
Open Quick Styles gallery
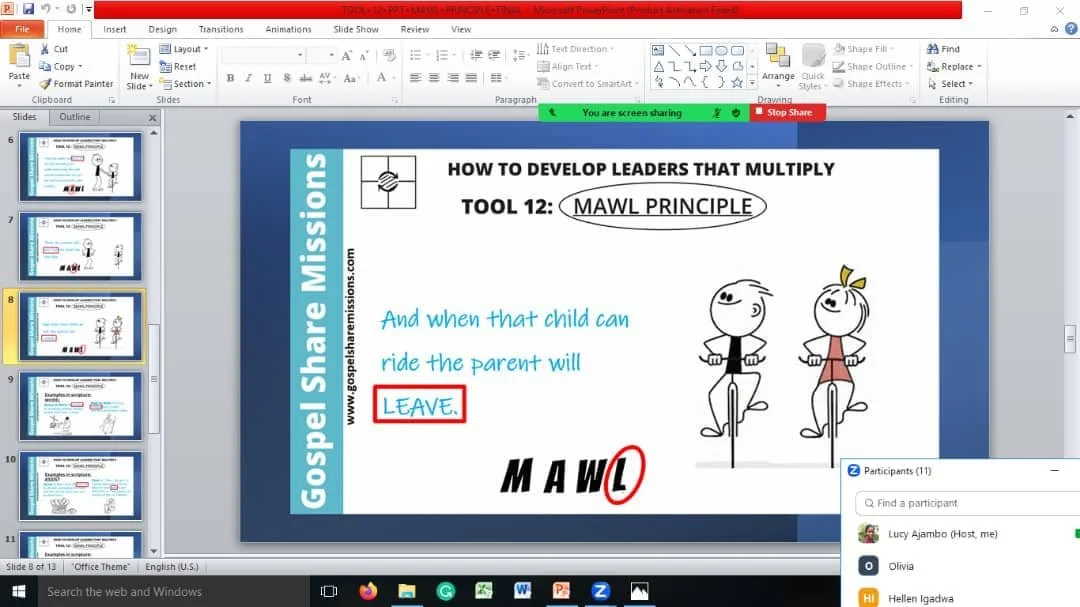pos(813,67)
